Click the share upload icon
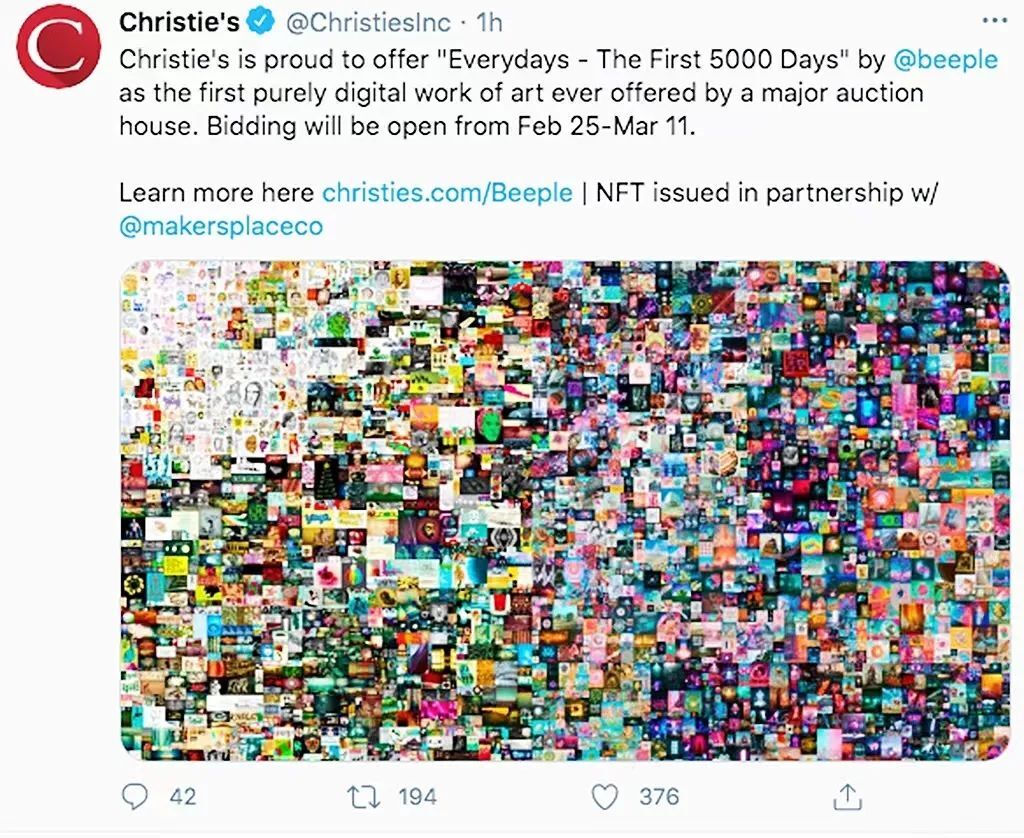This screenshot has width=1024, height=838. pos(847,796)
